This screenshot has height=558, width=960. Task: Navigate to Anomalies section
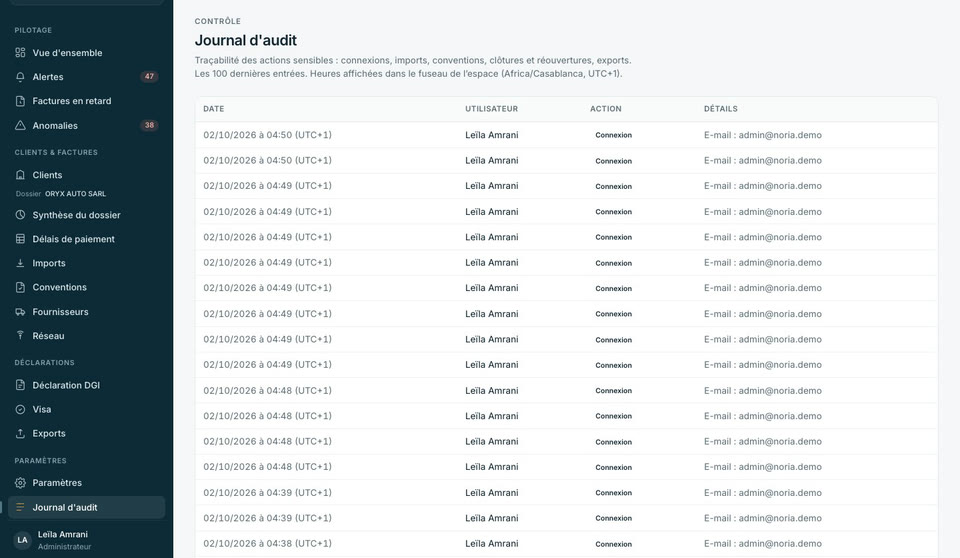86,126
